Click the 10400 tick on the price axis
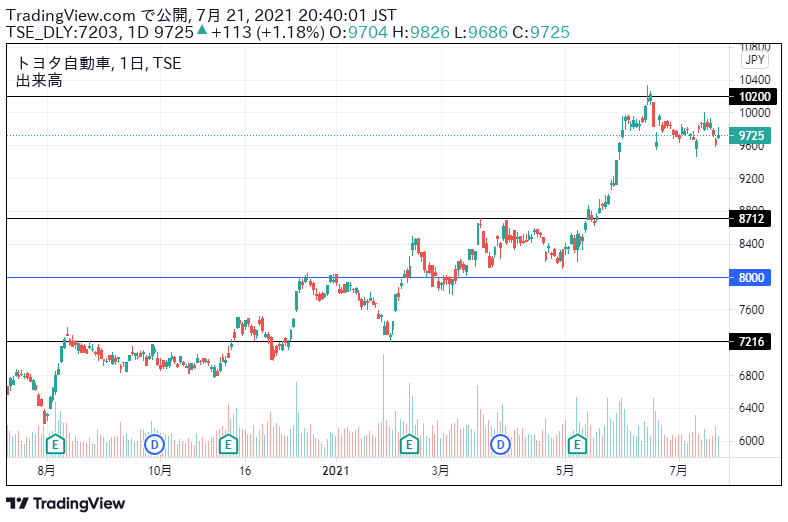Image resolution: width=788 pixels, height=522 pixels. pyautogui.click(x=754, y=80)
